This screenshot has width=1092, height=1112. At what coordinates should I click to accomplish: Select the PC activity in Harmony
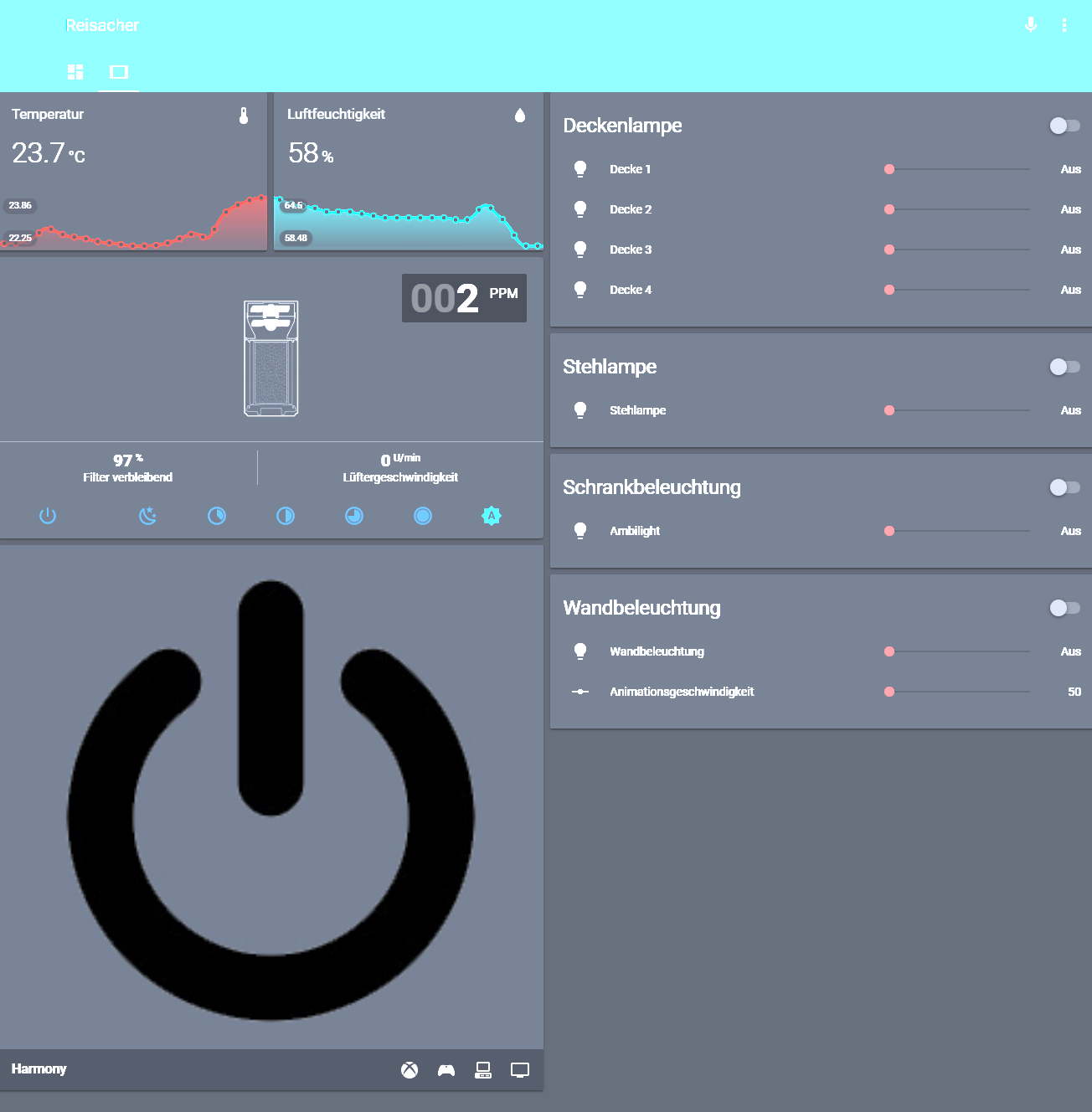[483, 1069]
